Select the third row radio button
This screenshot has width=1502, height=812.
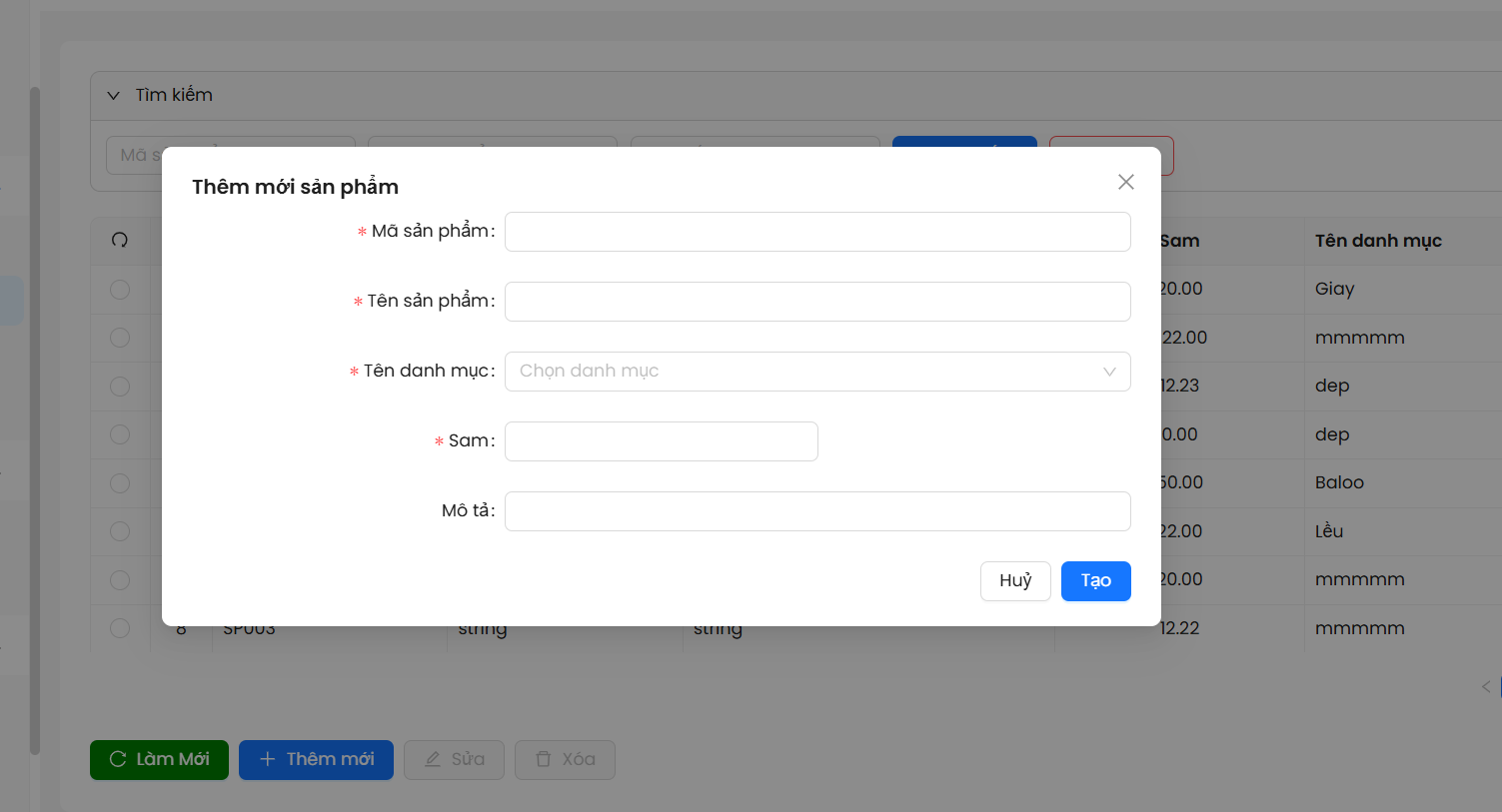[x=120, y=387]
